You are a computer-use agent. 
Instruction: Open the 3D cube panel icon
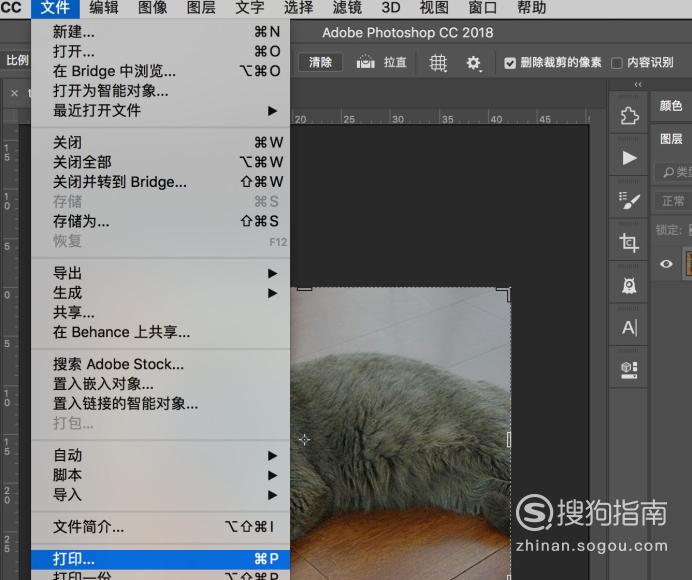(629, 370)
